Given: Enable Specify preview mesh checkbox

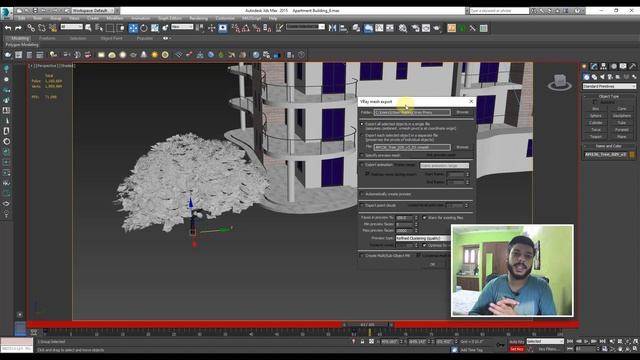Looking at the screenshot, I should pyautogui.click(x=362, y=156).
